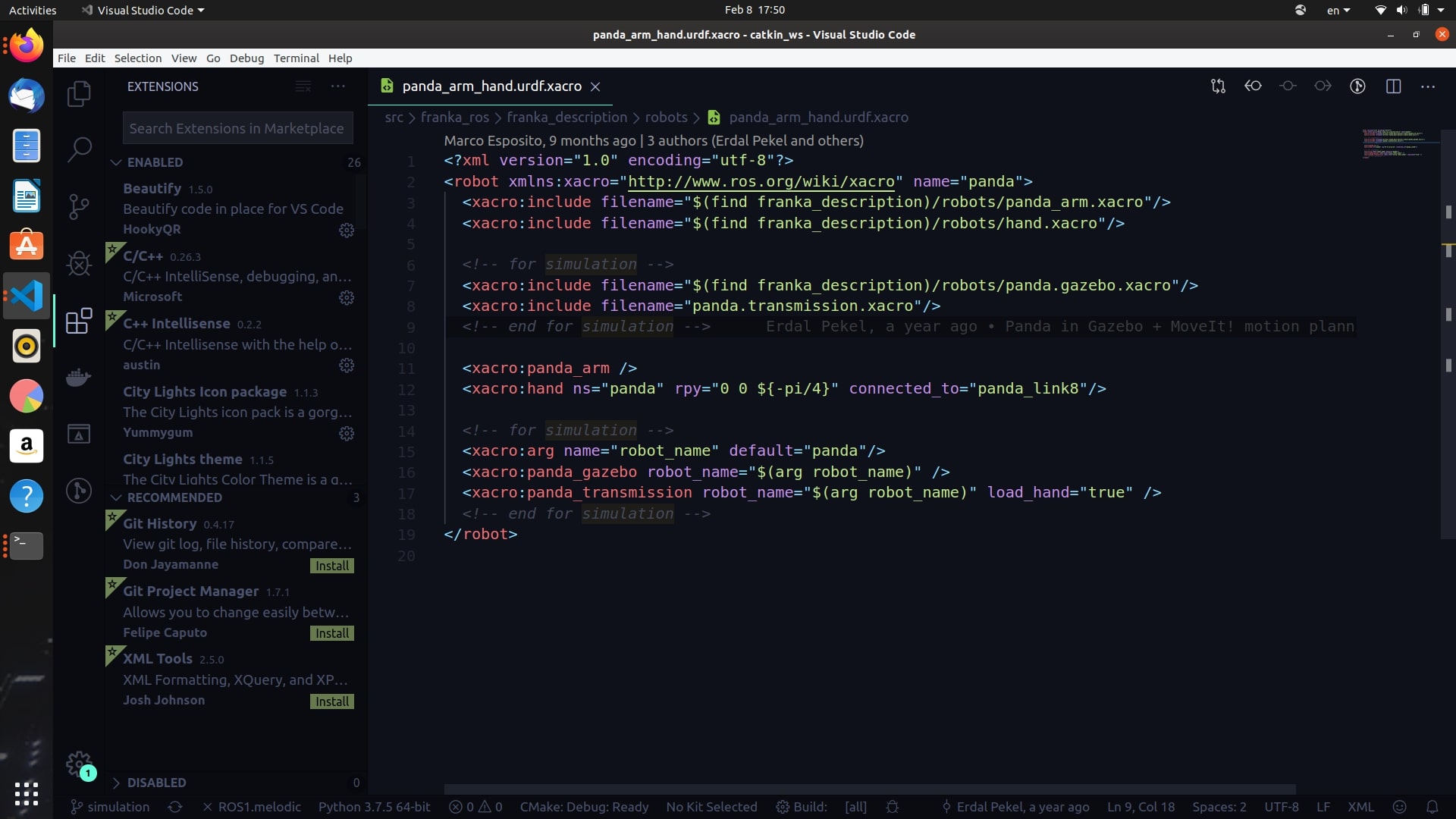The height and width of the screenshot is (819, 1456).
Task: Open the Debug menu
Action: coord(246,58)
